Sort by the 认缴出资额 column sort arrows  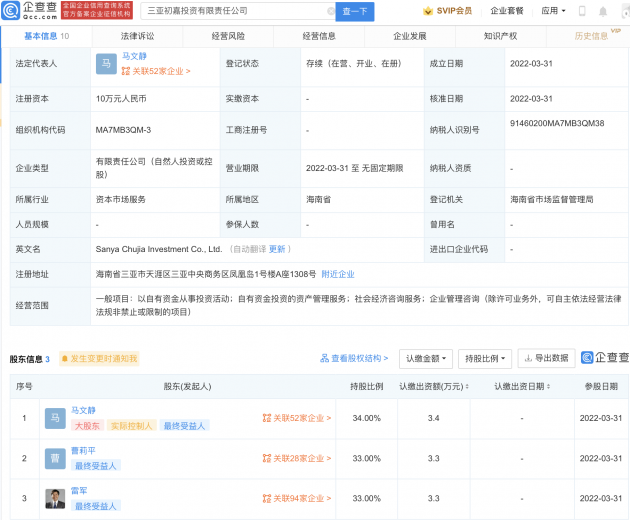[x=467, y=387]
